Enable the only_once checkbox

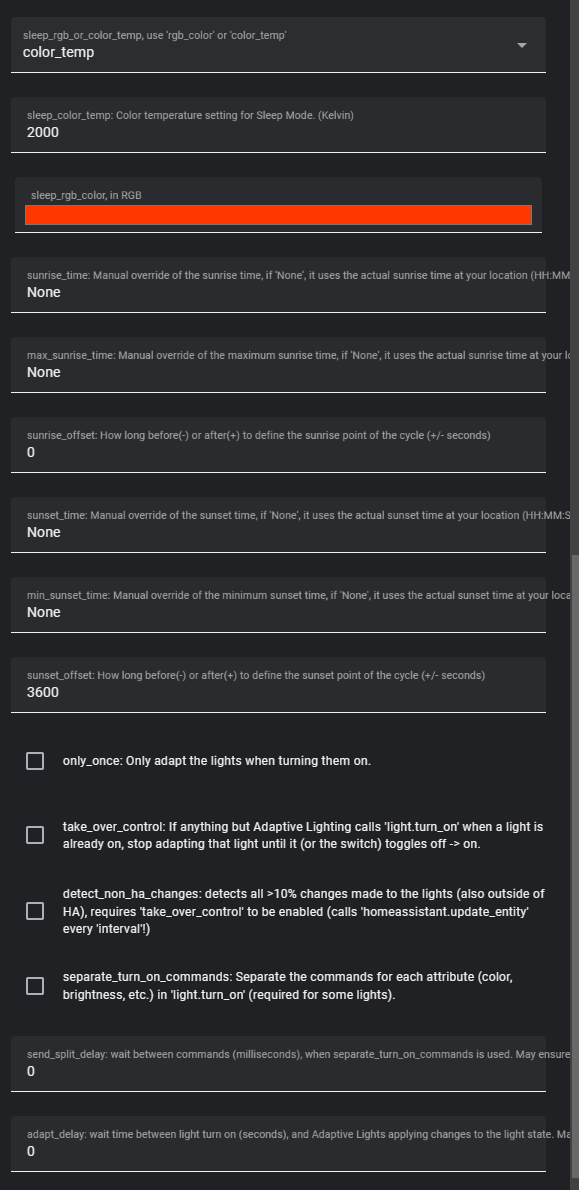click(34, 760)
